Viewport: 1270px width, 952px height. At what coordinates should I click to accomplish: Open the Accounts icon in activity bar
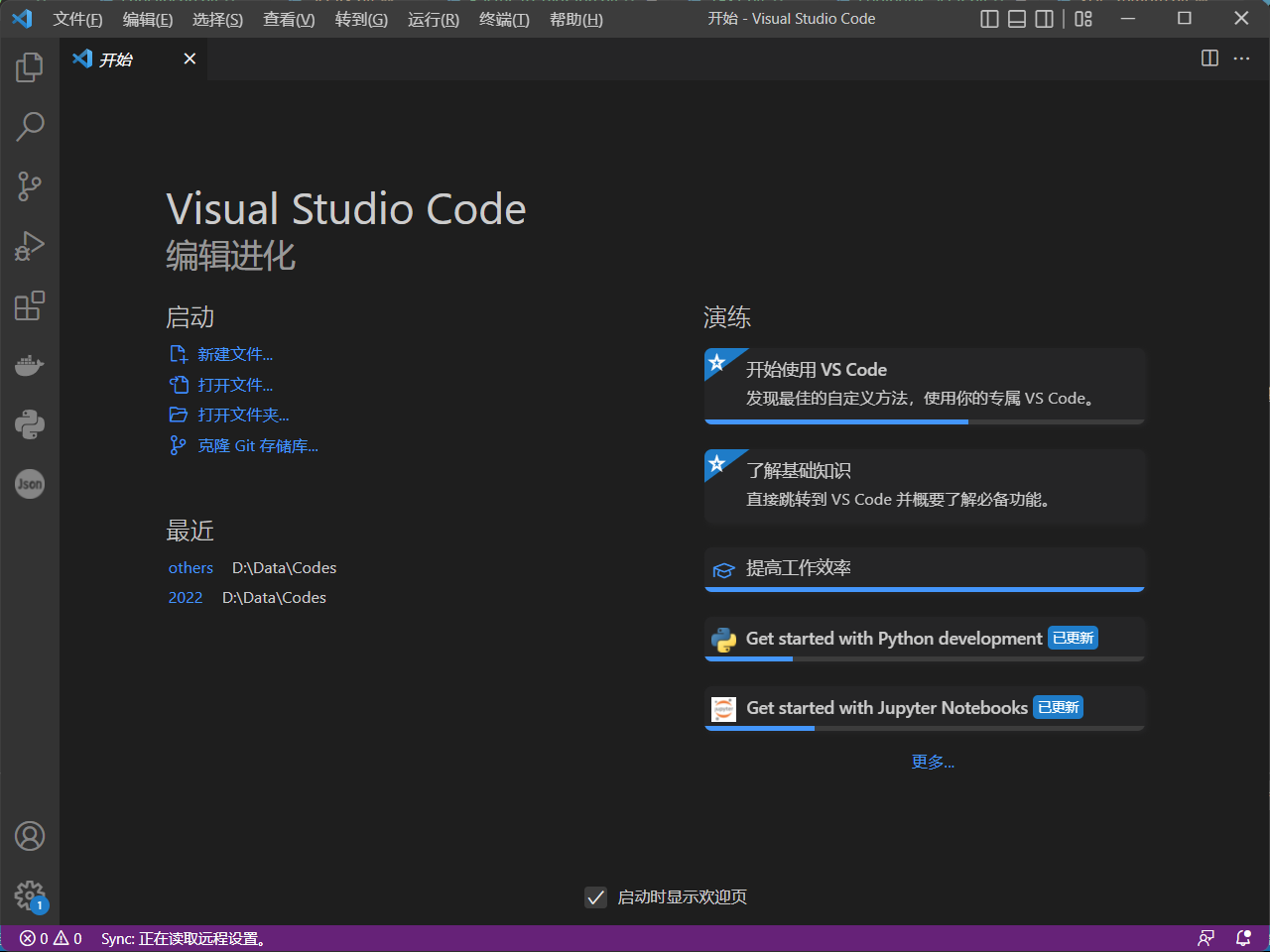click(x=30, y=836)
